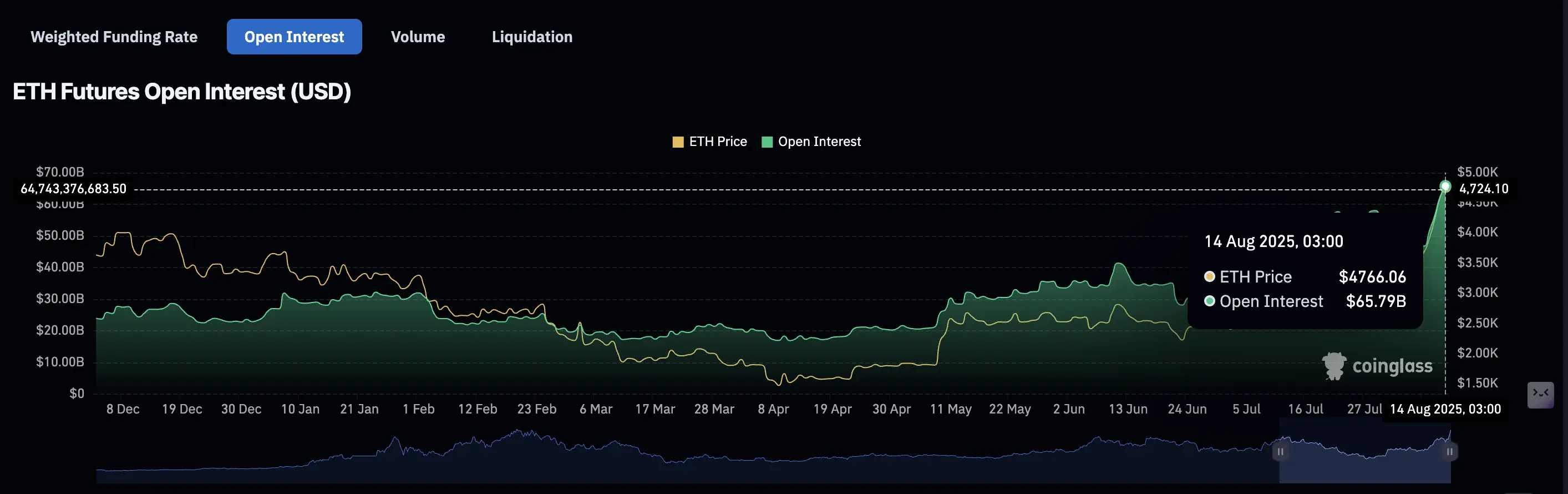Click the highlighted data point marker
The height and width of the screenshot is (494, 1568).
(1445, 186)
